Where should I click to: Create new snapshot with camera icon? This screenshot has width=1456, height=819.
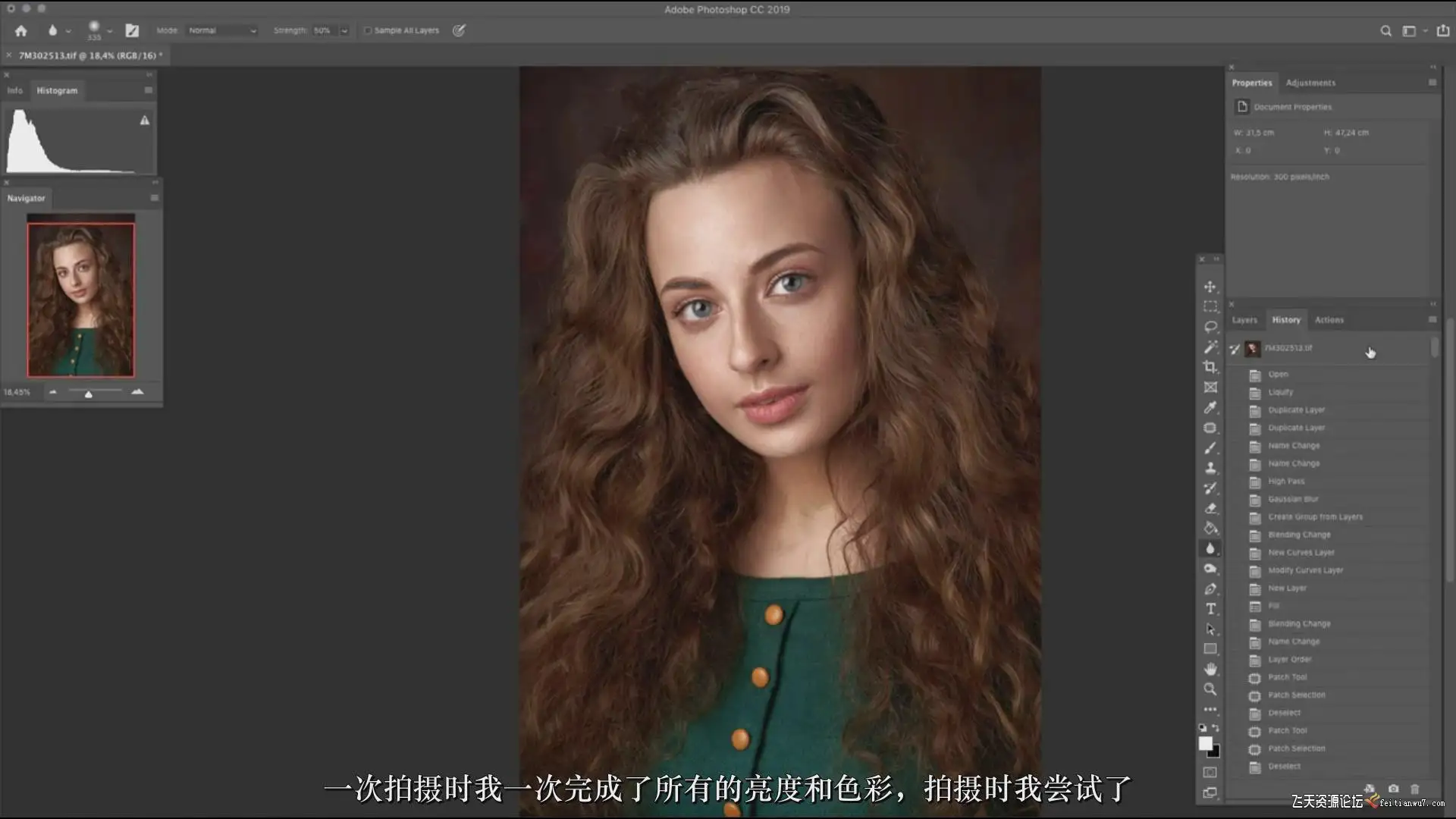pyautogui.click(x=1393, y=789)
